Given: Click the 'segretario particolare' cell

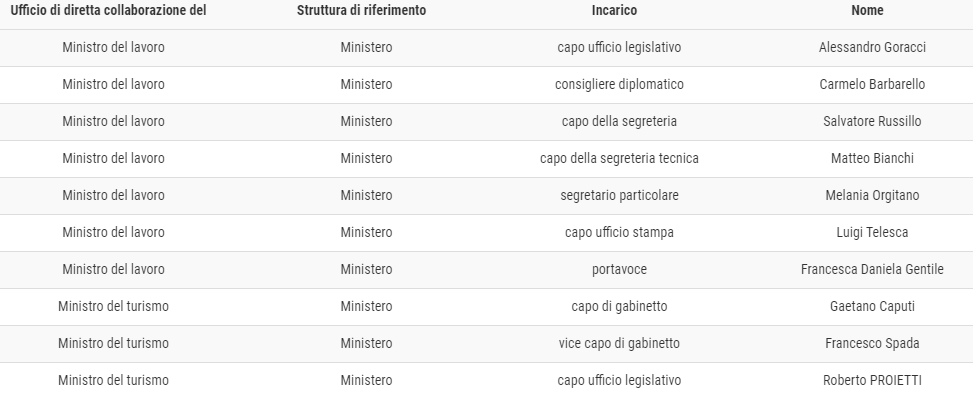Looking at the screenshot, I should [619, 195].
